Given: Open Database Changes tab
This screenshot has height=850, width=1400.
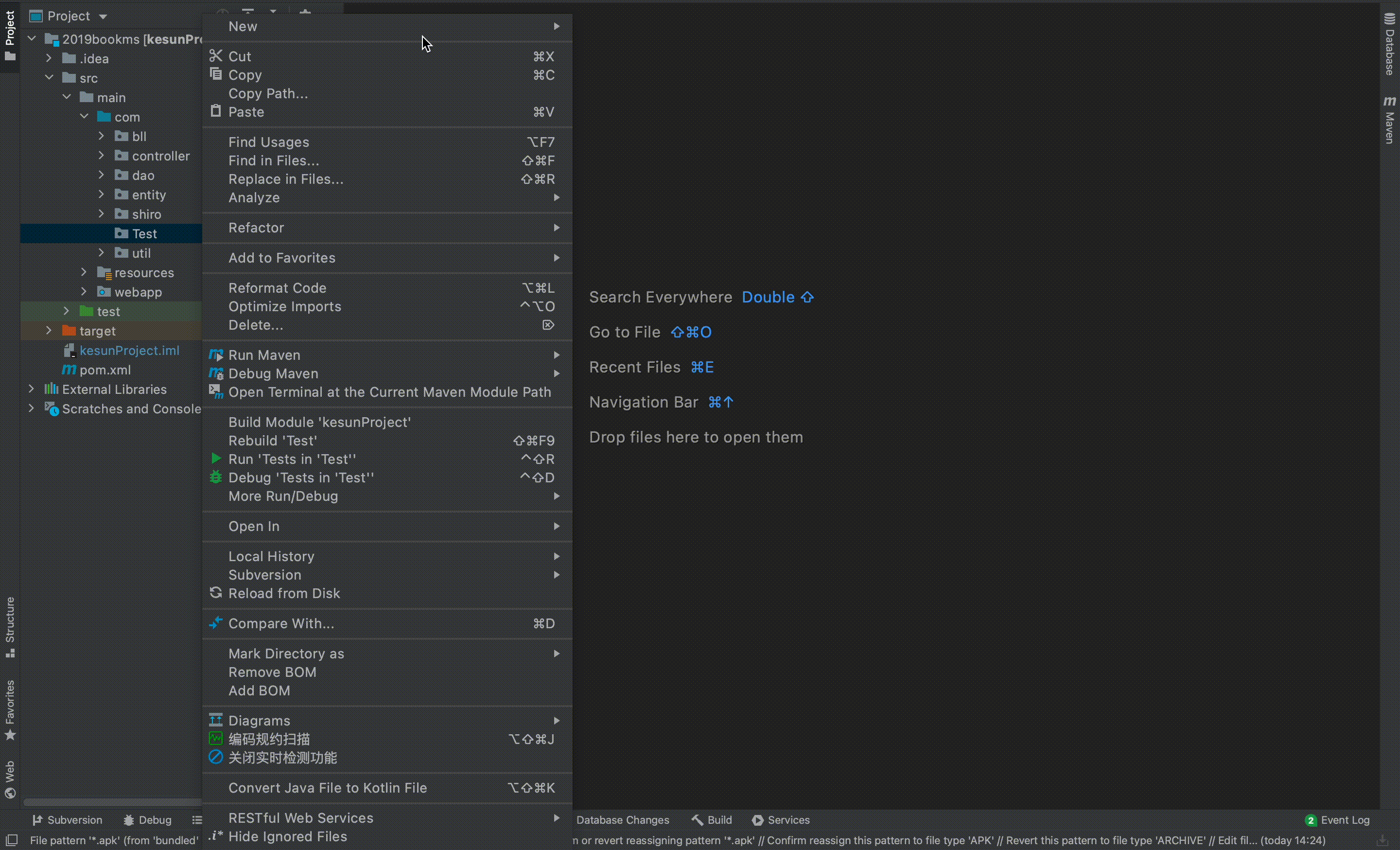Looking at the screenshot, I should (x=622, y=820).
